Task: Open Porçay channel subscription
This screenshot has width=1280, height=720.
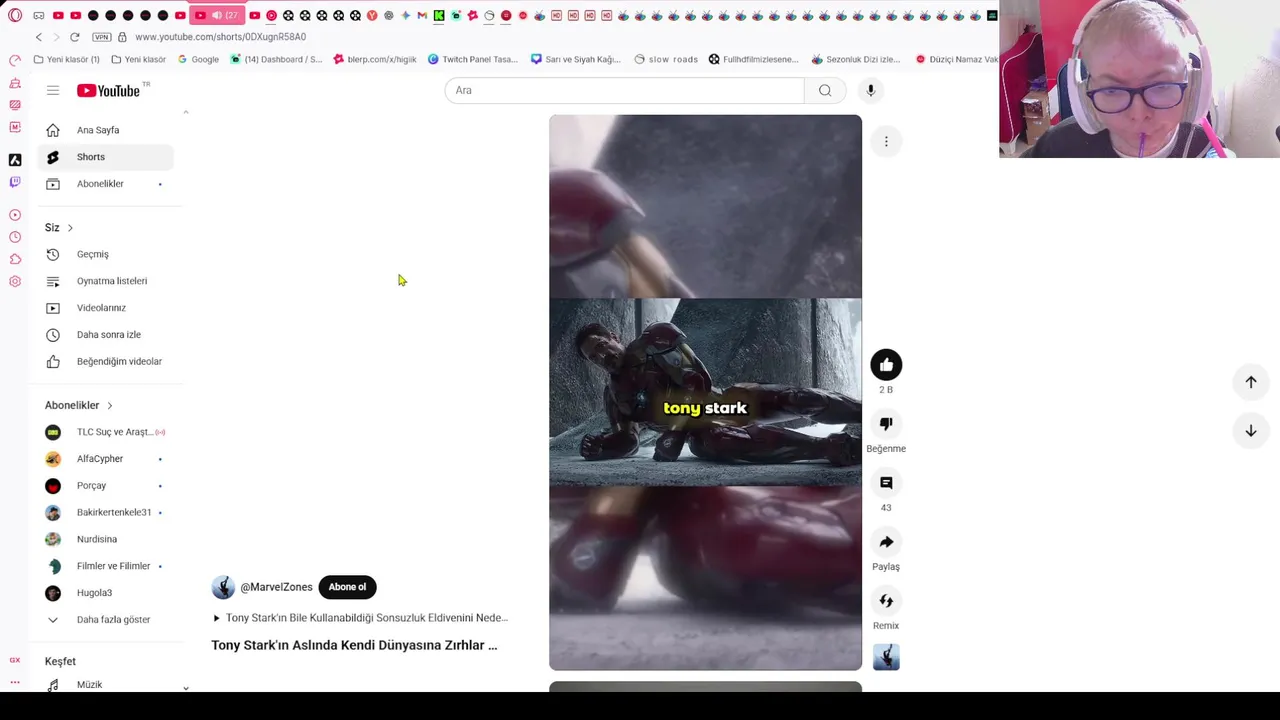Action: click(x=105, y=486)
